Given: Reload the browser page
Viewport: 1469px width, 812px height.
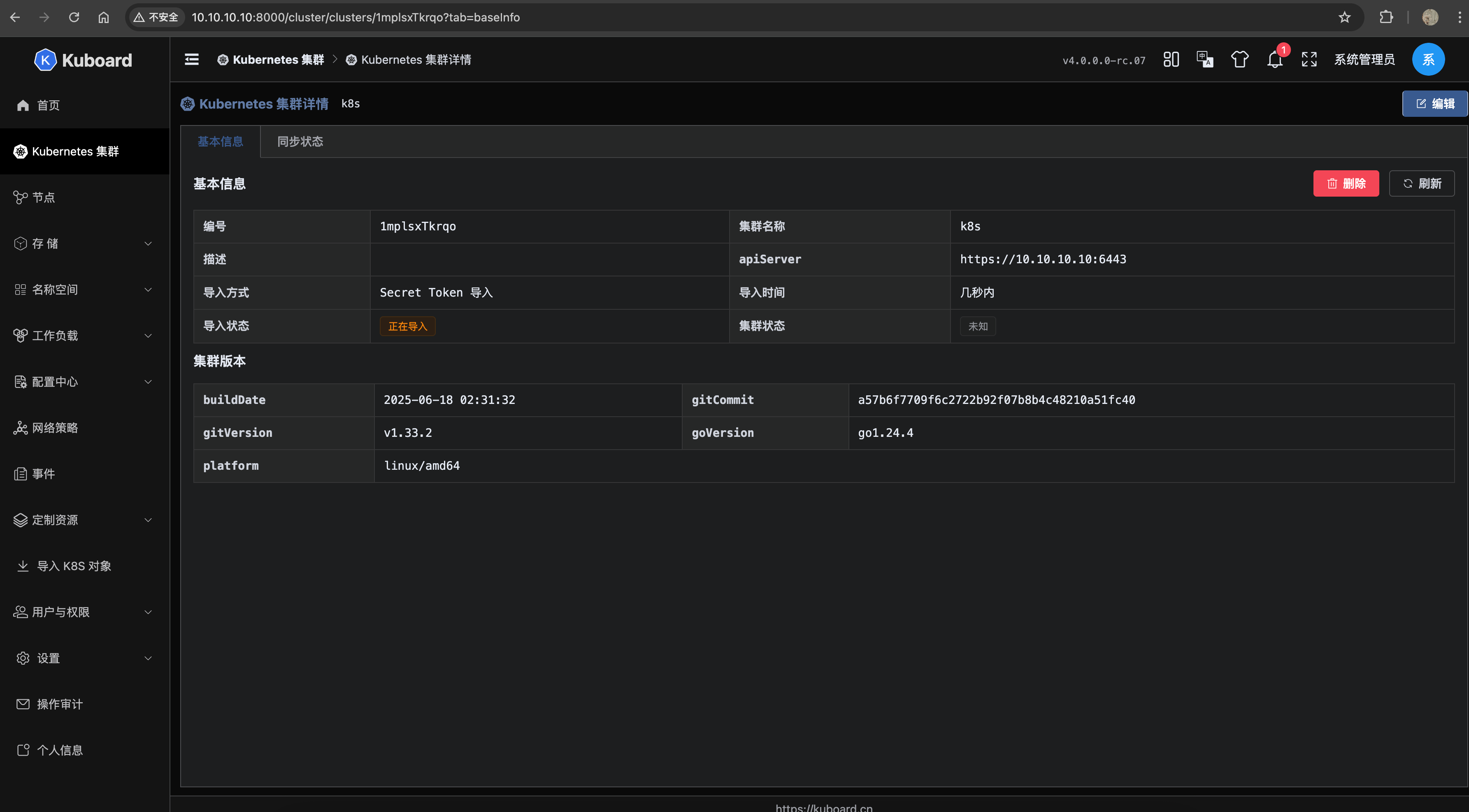Looking at the screenshot, I should (x=74, y=17).
